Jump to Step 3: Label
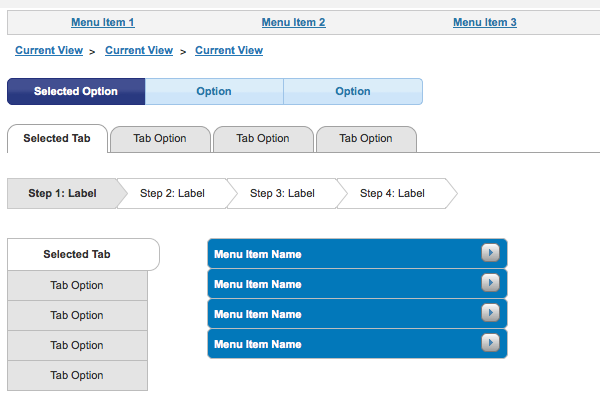Screen dimensions: 600x408 coord(282,193)
